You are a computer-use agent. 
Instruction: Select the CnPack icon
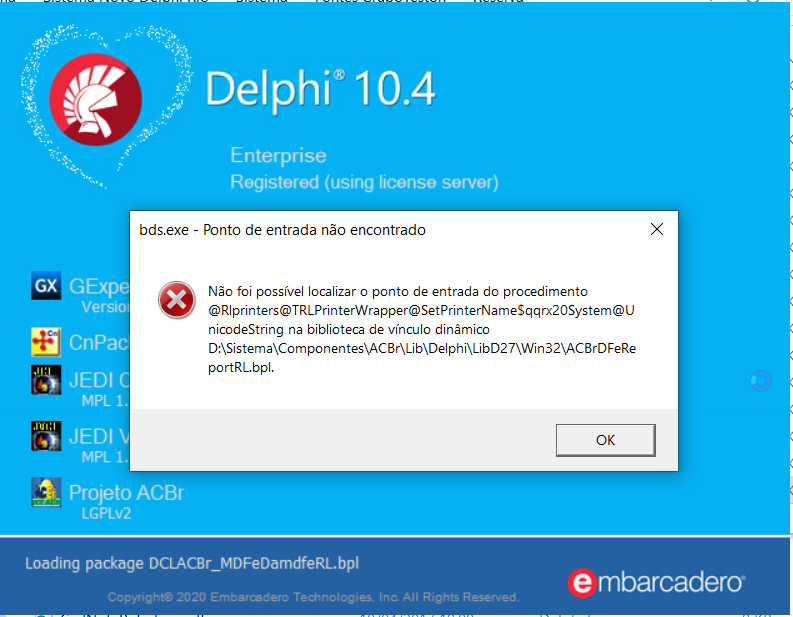tap(46, 342)
